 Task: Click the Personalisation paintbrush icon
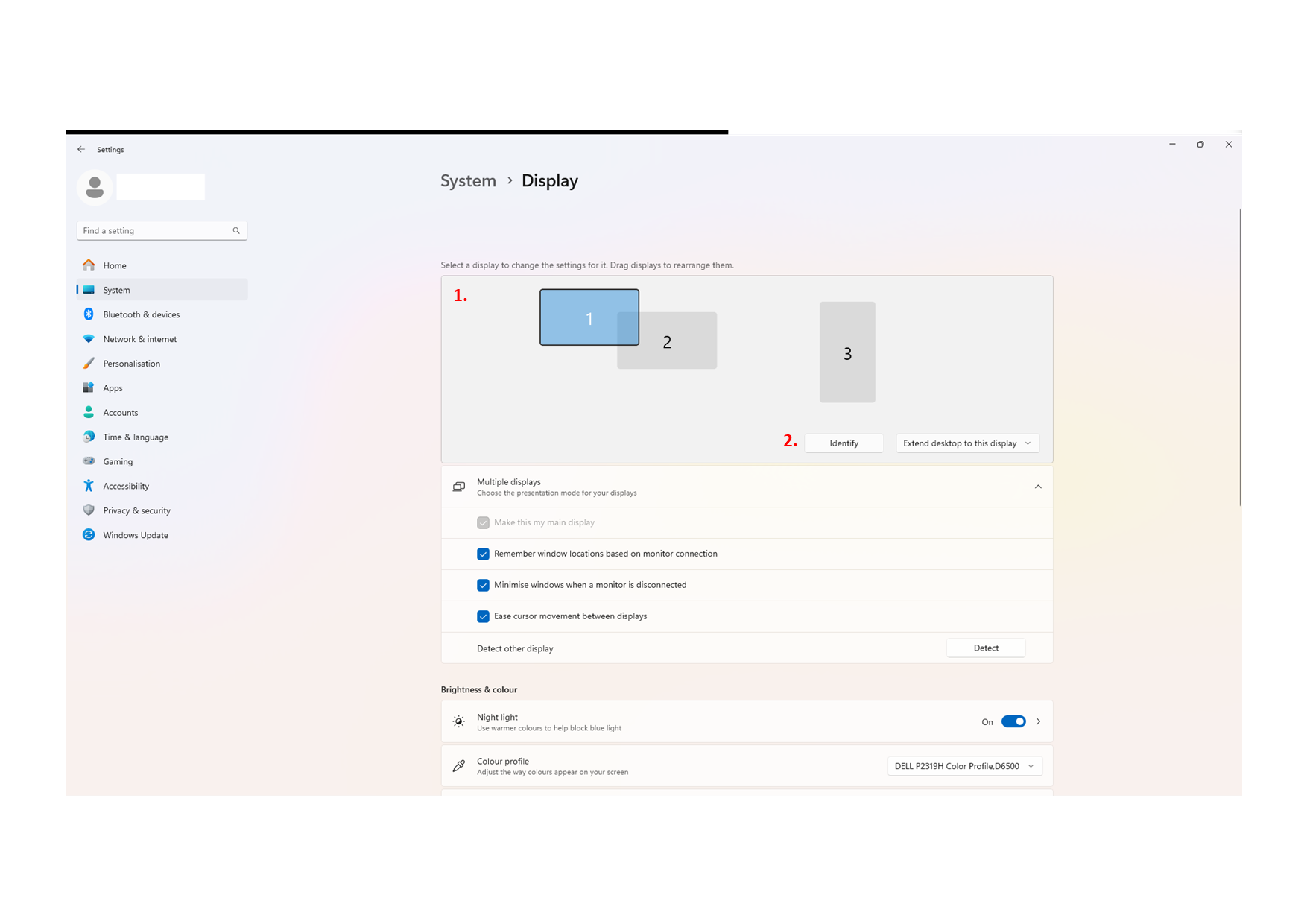[x=89, y=364]
